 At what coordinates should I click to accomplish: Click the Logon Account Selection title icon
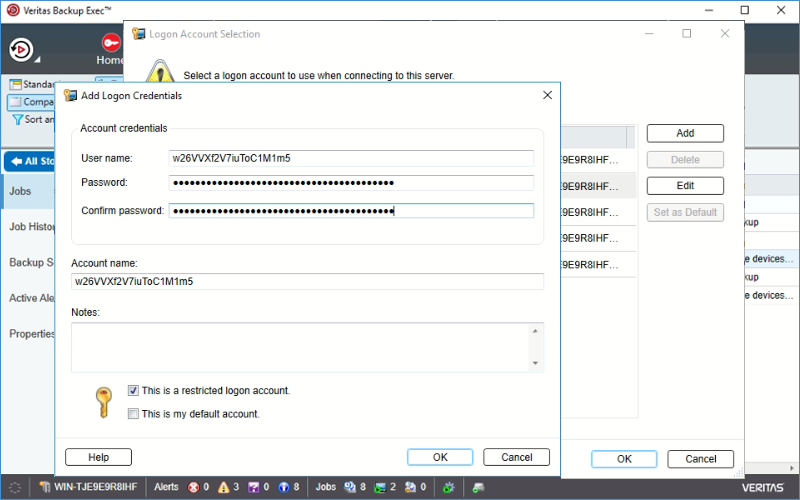pyautogui.click(x=138, y=34)
